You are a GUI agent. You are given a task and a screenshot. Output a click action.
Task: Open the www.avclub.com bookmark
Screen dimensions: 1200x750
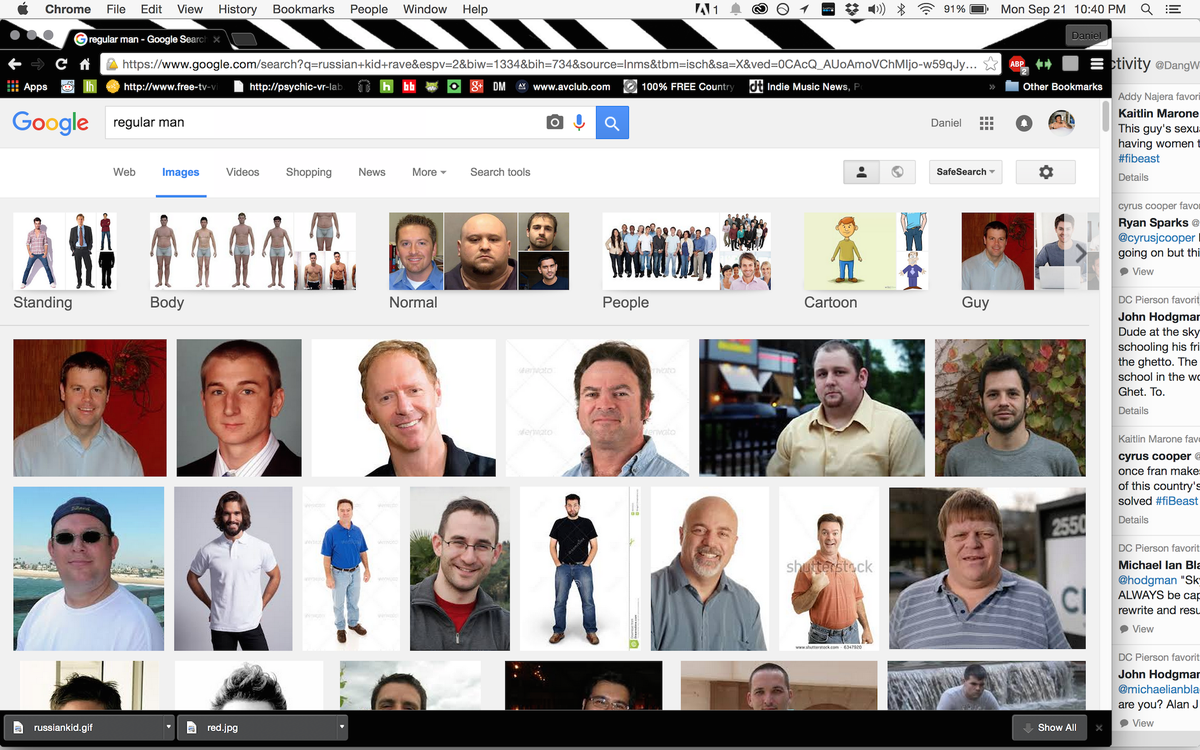[563, 87]
